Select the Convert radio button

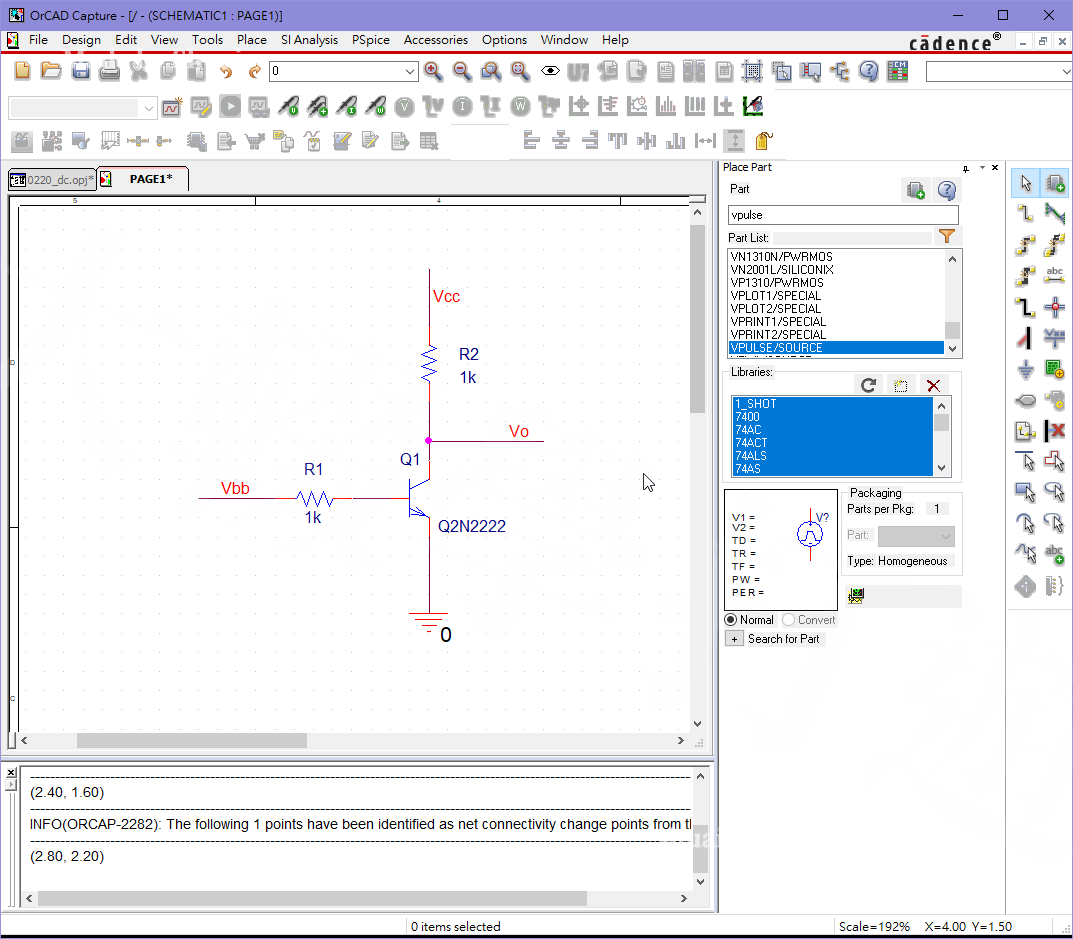tap(788, 619)
